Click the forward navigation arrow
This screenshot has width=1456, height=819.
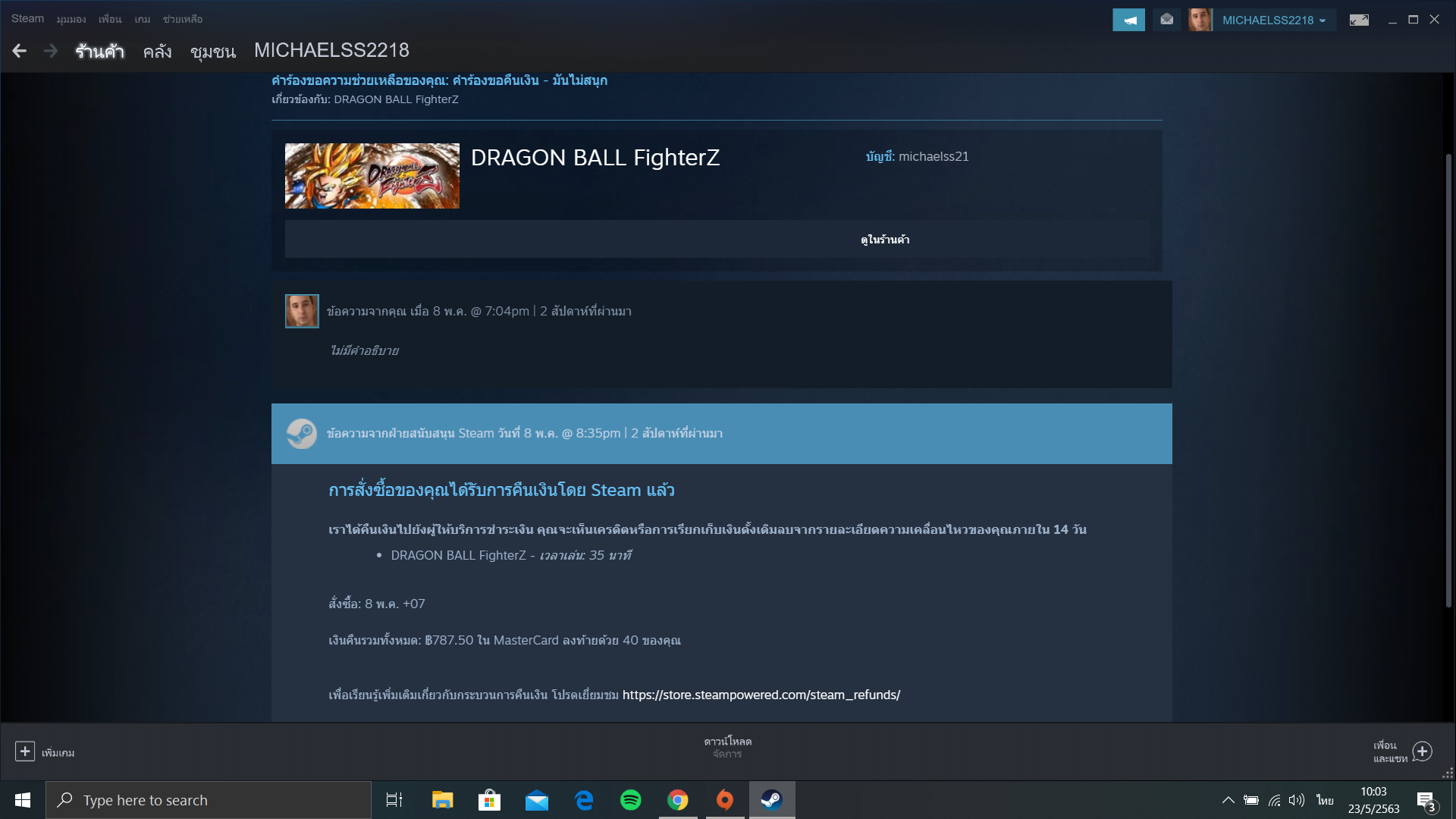coord(51,51)
